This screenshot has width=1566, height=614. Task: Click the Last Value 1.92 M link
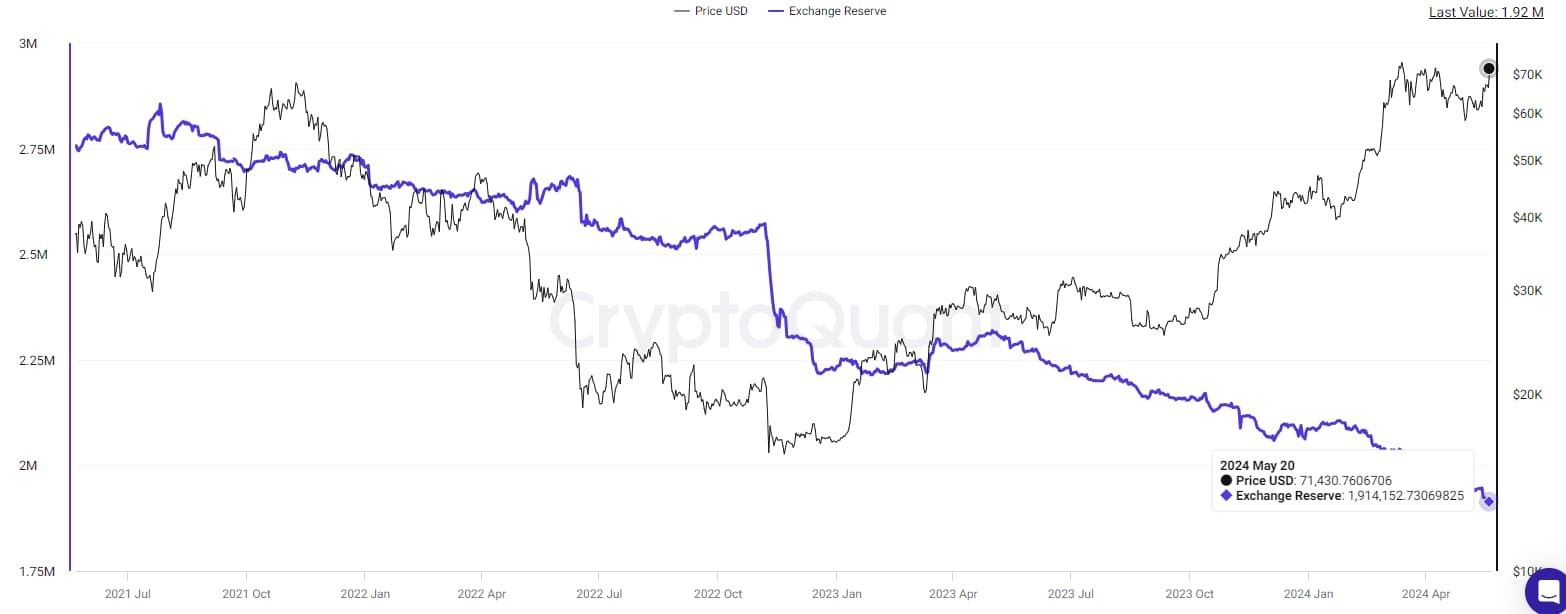click(1486, 12)
